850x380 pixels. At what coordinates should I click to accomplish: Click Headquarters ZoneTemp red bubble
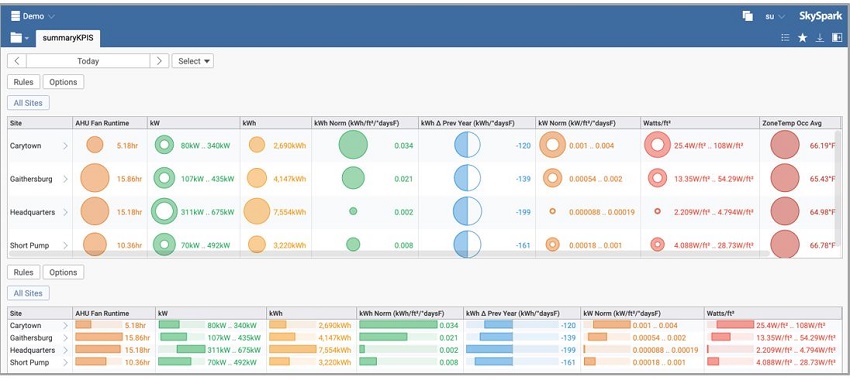click(x=785, y=211)
